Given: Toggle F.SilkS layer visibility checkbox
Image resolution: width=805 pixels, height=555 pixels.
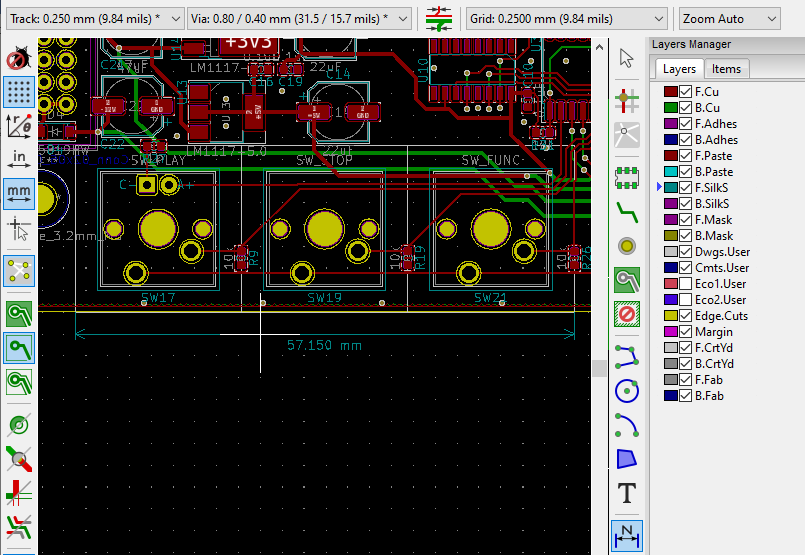Looking at the screenshot, I should click(685, 187).
